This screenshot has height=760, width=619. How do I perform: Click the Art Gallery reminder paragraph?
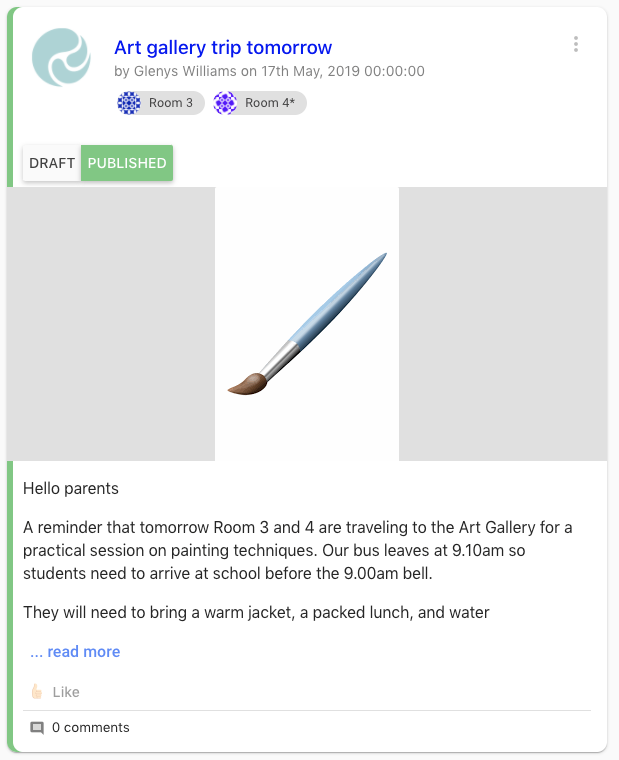pyautogui.click(x=297, y=550)
